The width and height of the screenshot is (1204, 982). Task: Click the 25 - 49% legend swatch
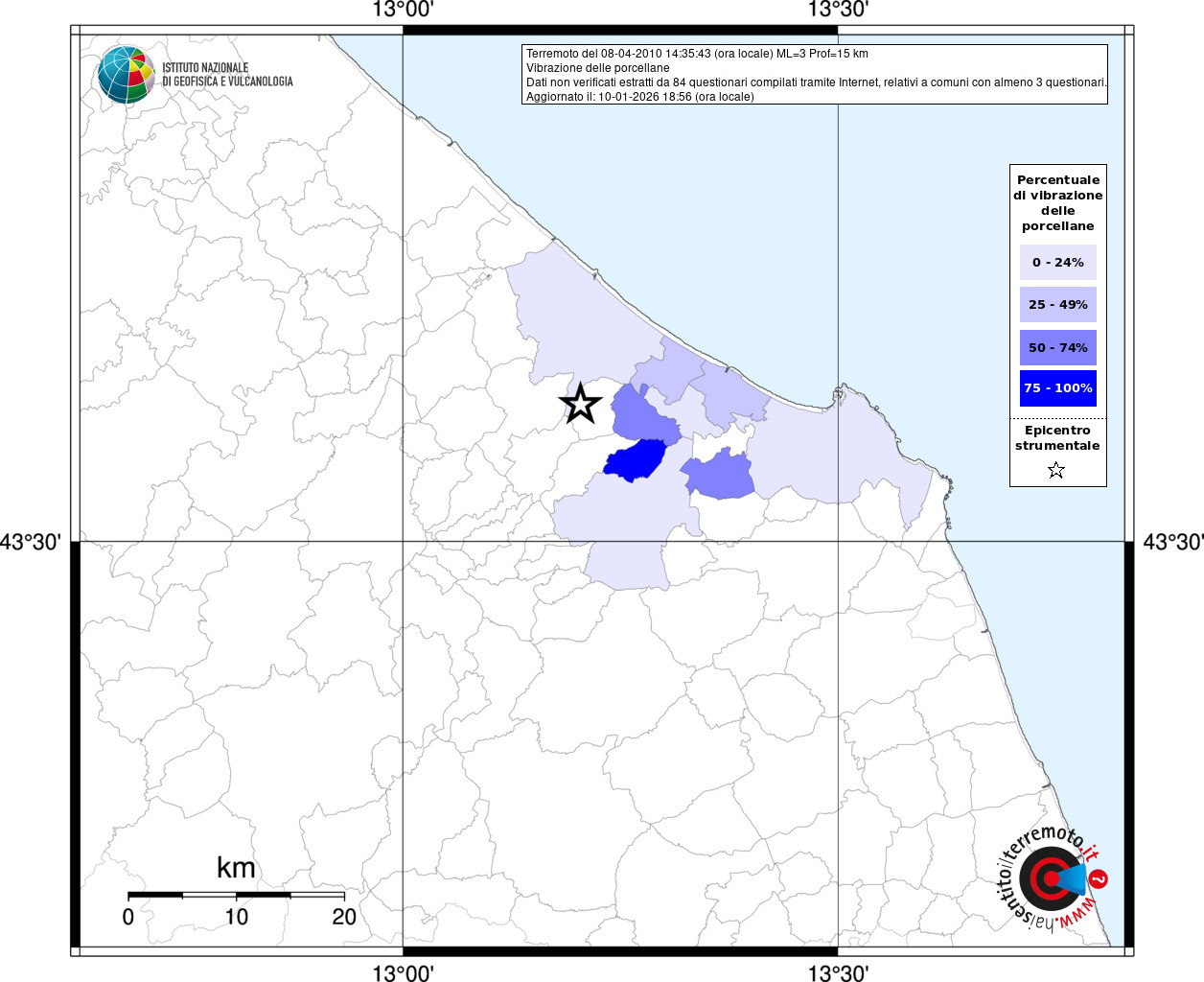pos(1057,304)
